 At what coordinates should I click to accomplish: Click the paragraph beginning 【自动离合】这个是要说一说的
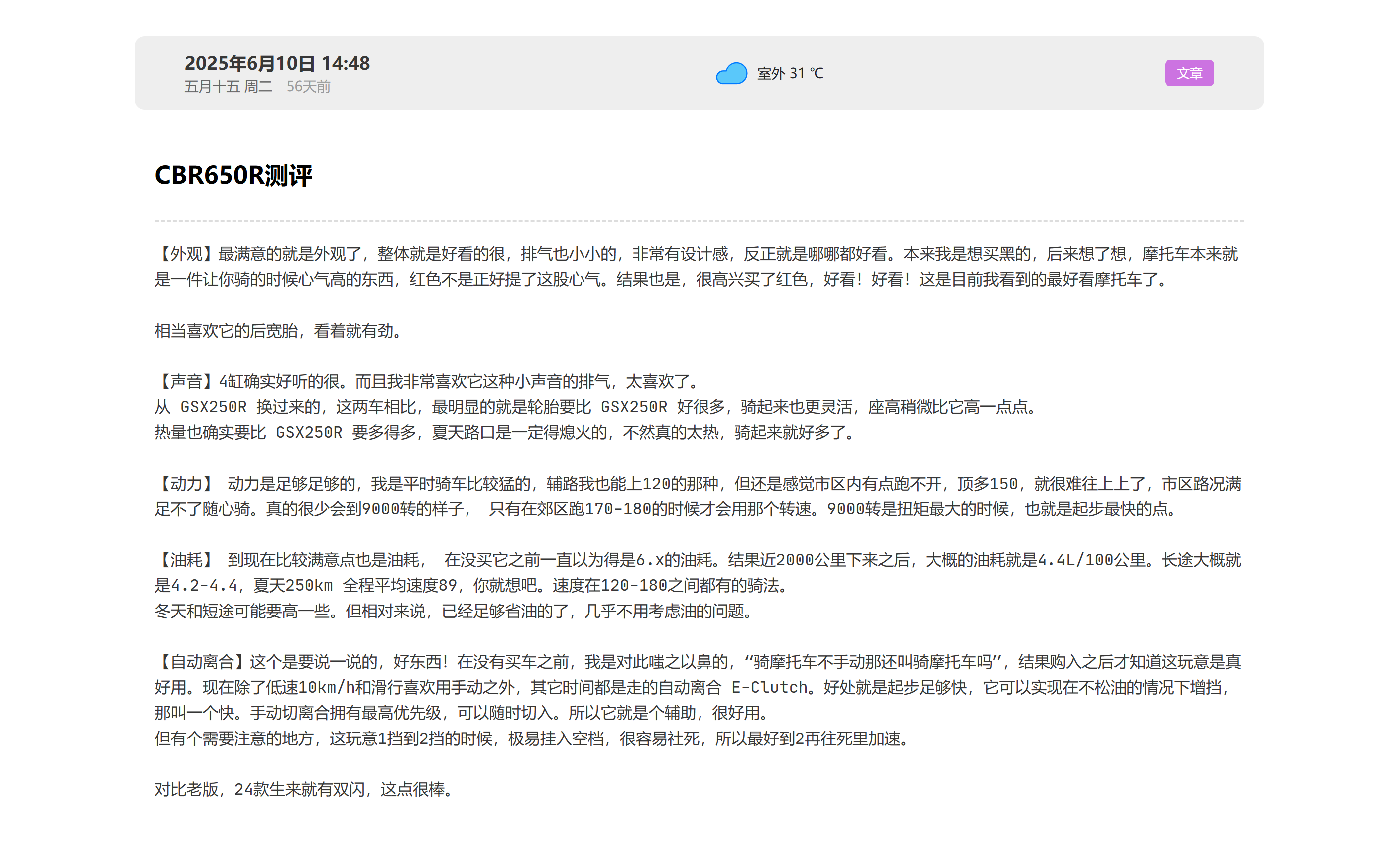[698, 687]
